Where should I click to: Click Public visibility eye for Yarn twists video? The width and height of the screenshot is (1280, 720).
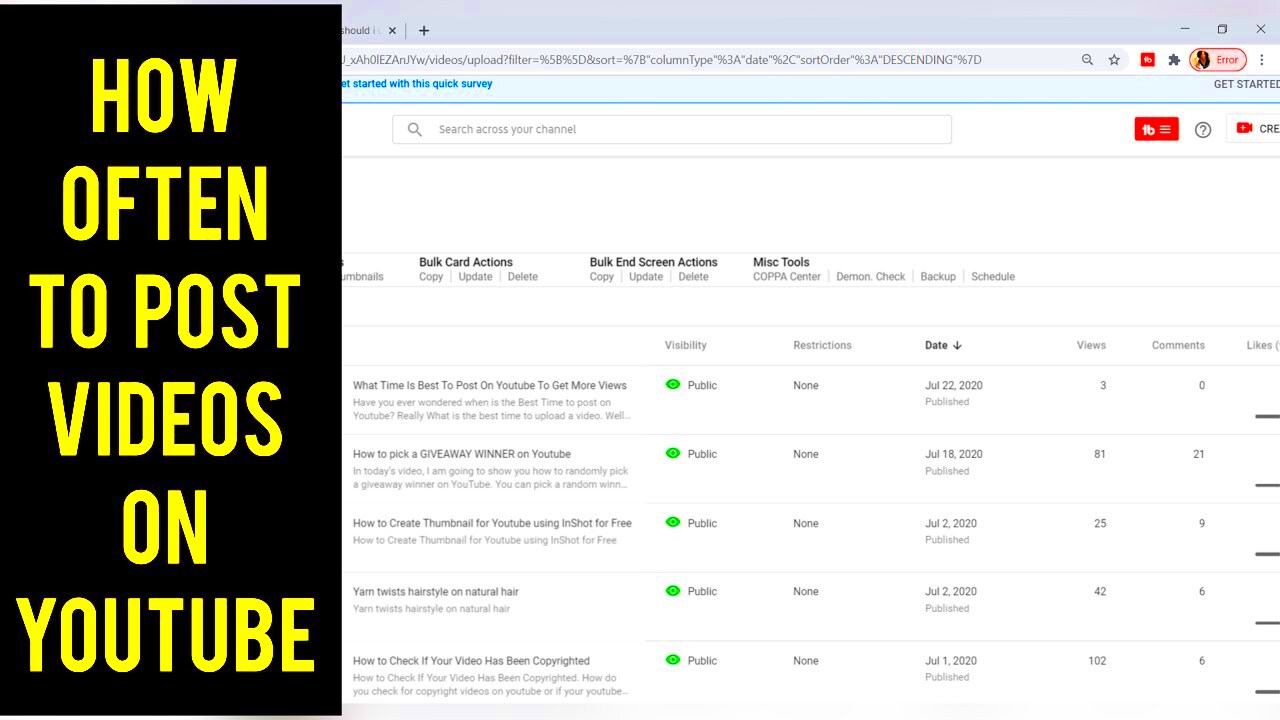(x=673, y=591)
